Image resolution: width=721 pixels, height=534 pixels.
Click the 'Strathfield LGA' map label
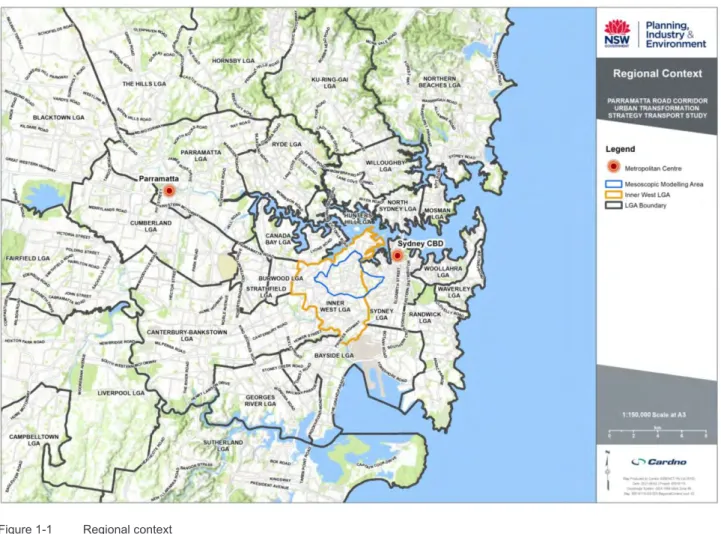[x=266, y=292]
